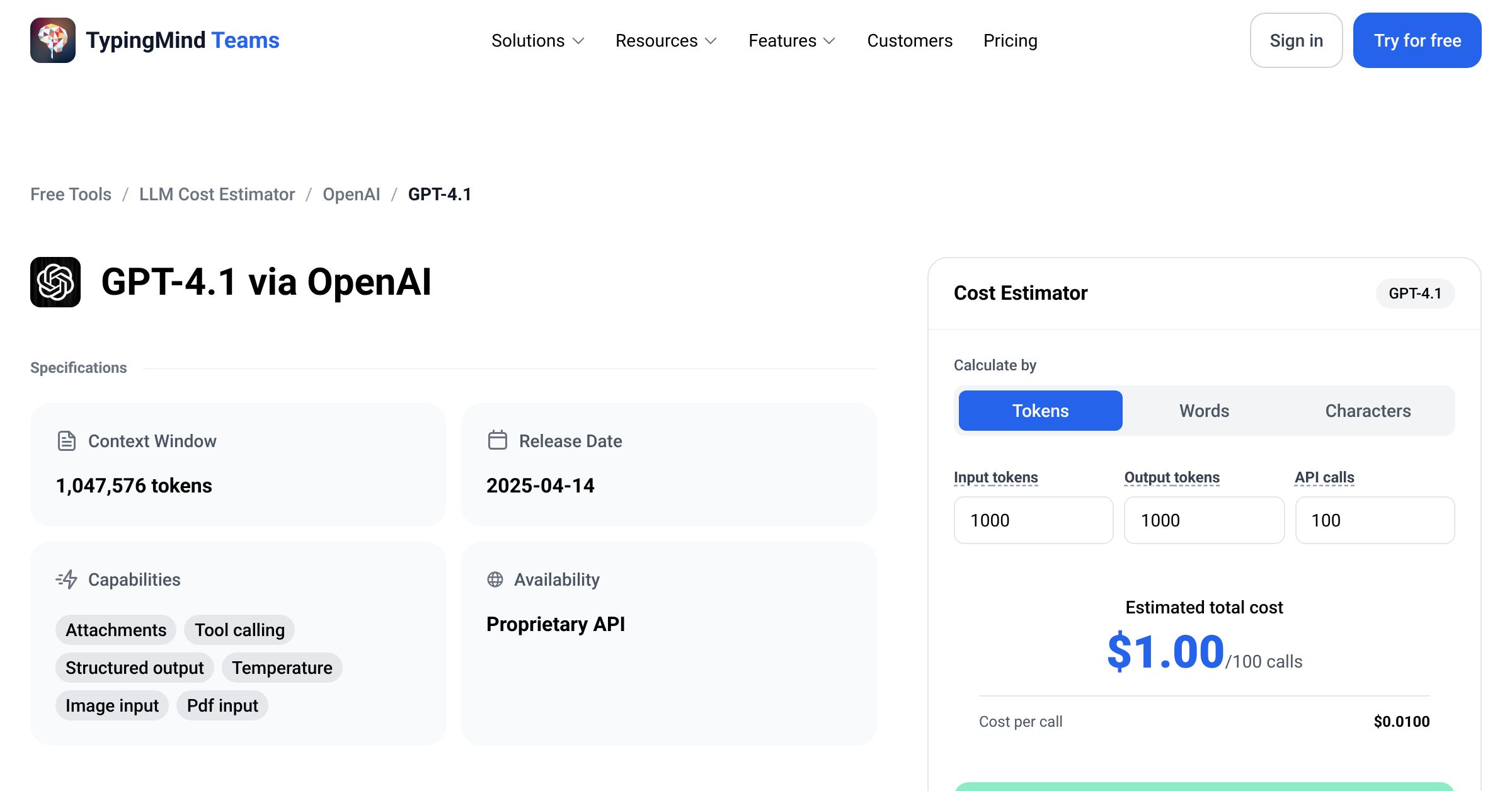
Task: Click the OpenAI logo beside the GPT-4.1 heading
Action: click(55, 282)
